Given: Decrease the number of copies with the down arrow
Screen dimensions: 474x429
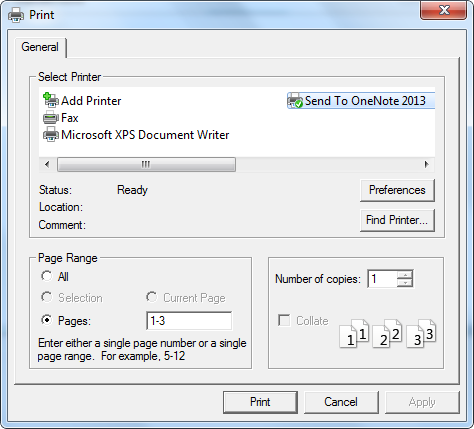Looking at the screenshot, I should (405, 283).
